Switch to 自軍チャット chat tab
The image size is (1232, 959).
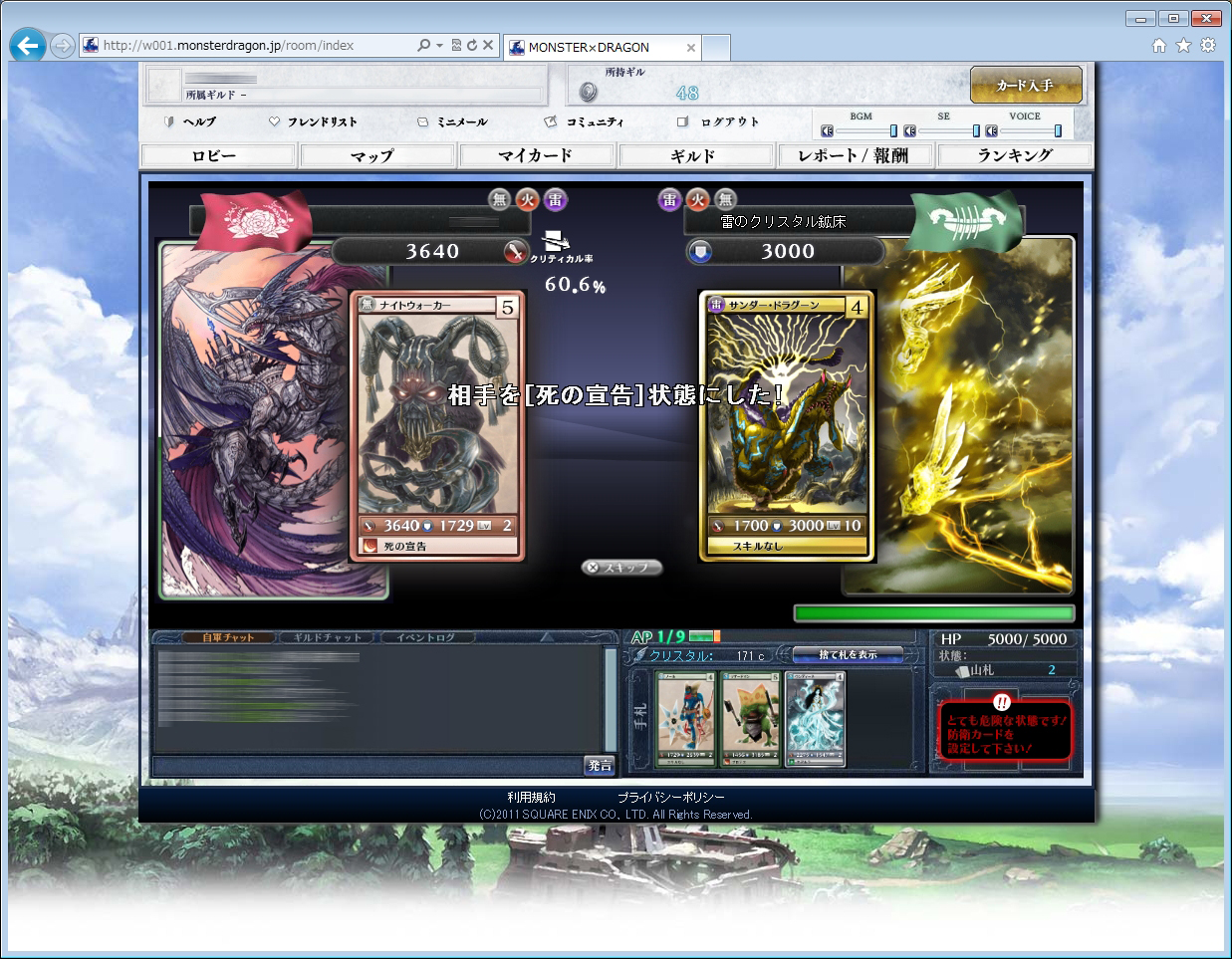click(x=228, y=637)
